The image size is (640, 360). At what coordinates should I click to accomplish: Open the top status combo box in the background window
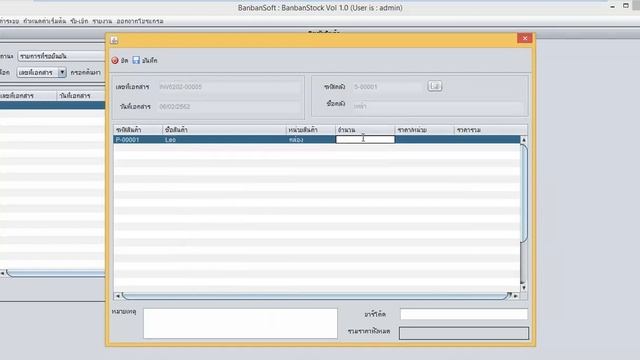pyautogui.click(x=61, y=56)
